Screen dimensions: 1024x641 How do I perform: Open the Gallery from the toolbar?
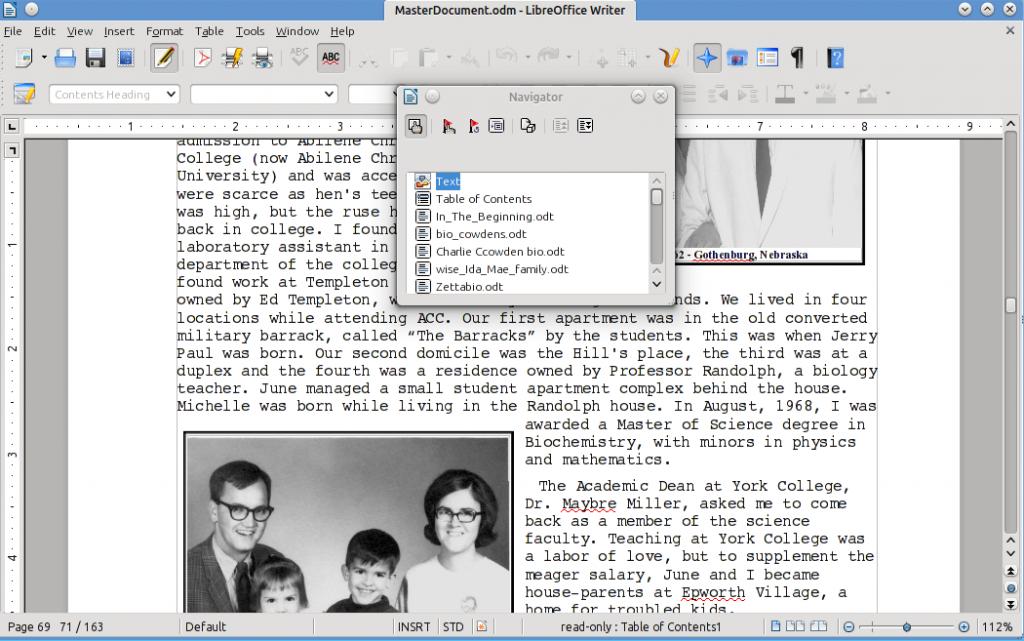click(x=738, y=58)
